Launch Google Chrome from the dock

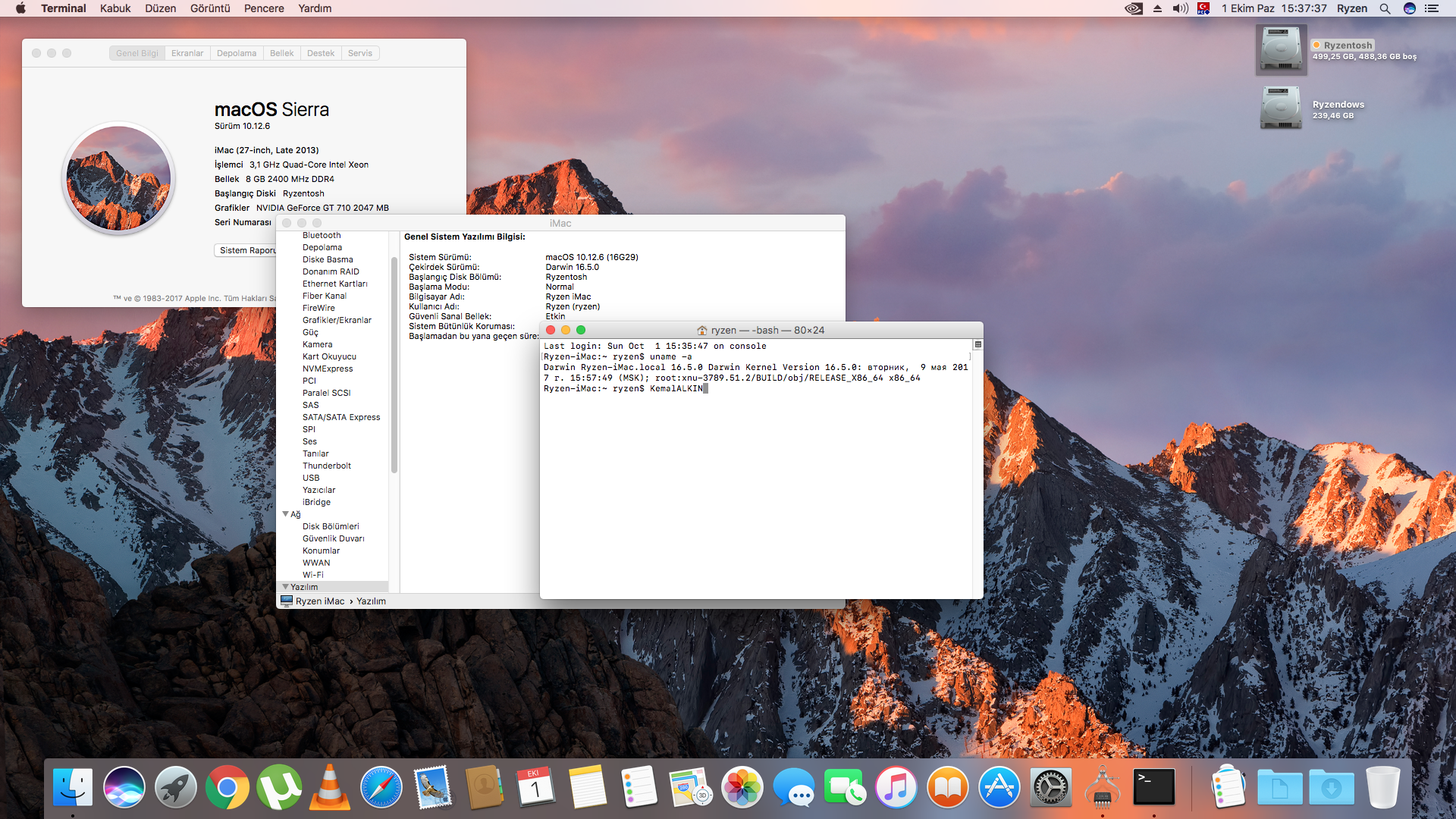point(227,787)
